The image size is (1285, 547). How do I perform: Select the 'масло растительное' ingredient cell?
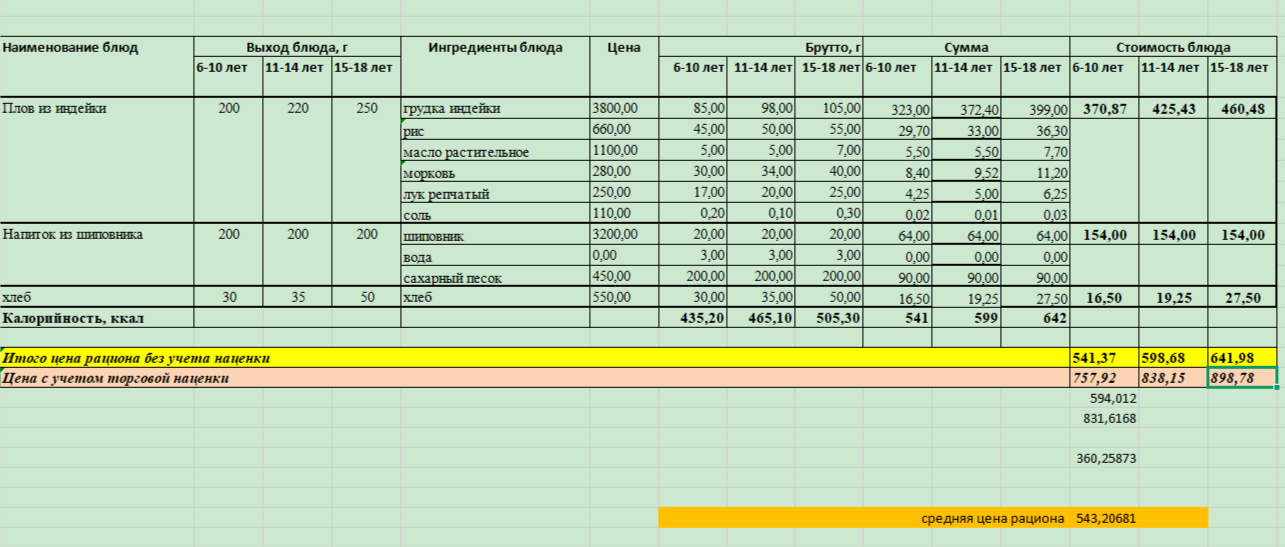click(x=465, y=152)
